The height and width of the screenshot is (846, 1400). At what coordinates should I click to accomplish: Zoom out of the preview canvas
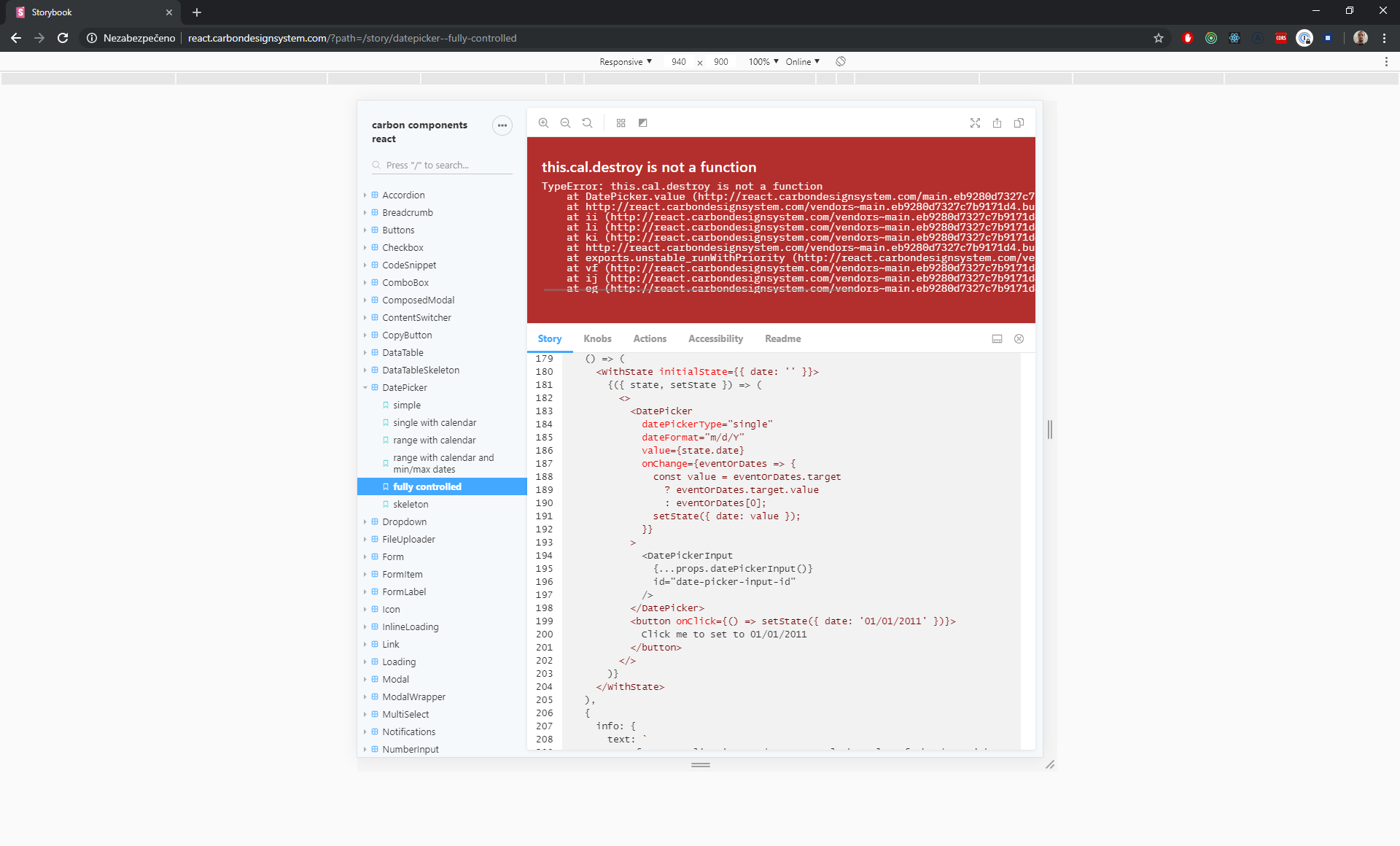[566, 123]
